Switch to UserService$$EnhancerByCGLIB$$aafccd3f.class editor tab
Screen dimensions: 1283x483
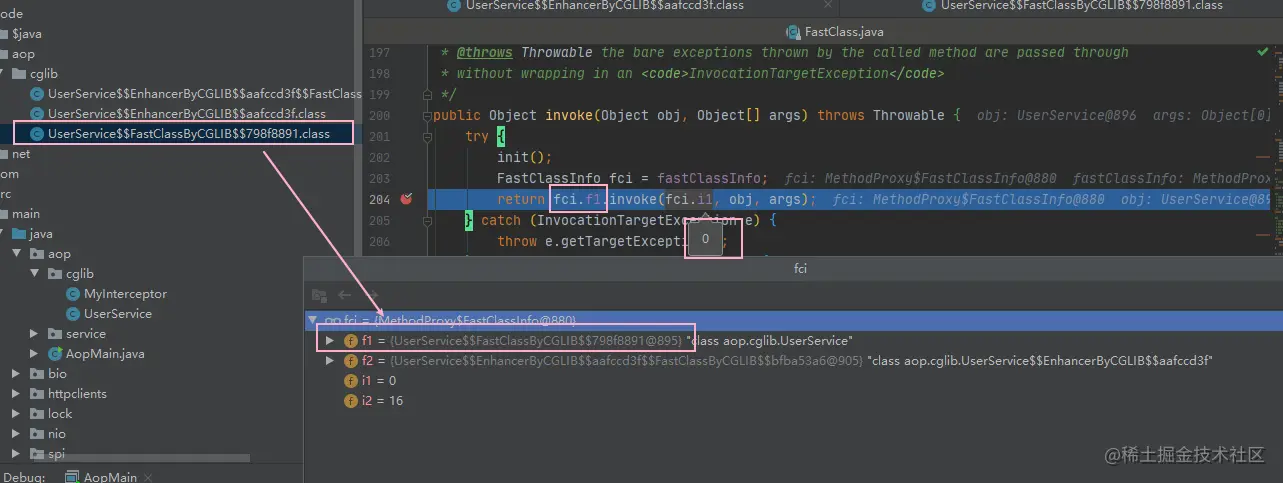click(x=604, y=5)
